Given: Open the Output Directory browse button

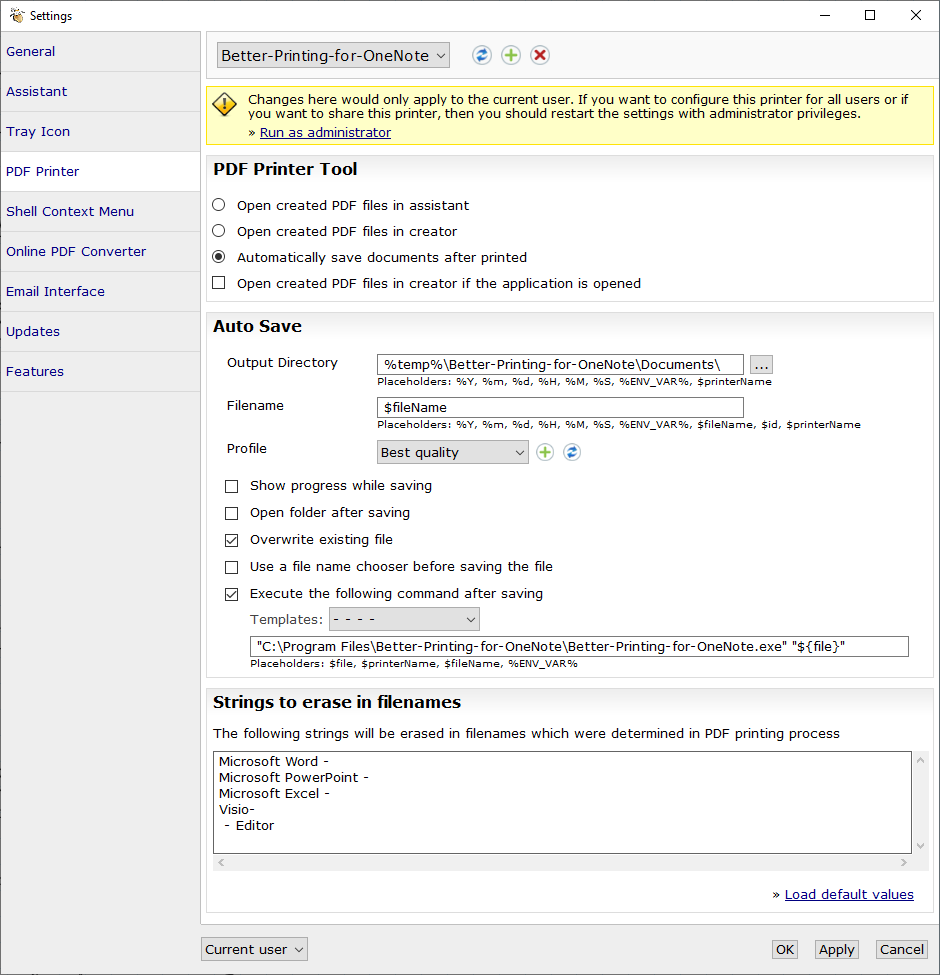Looking at the screenshot, I should point(761,364).
